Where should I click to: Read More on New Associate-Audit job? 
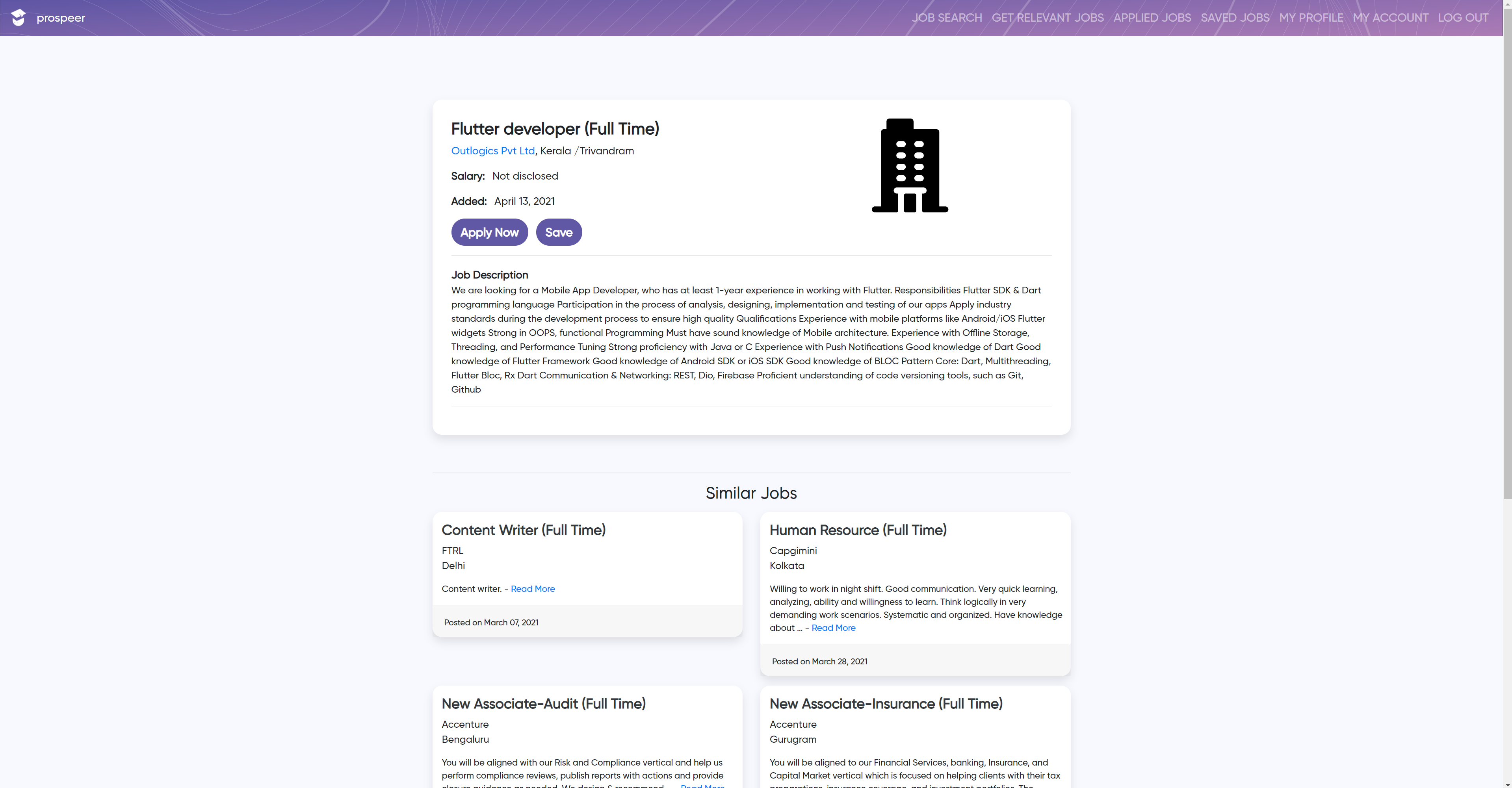[x=702, y=786]
